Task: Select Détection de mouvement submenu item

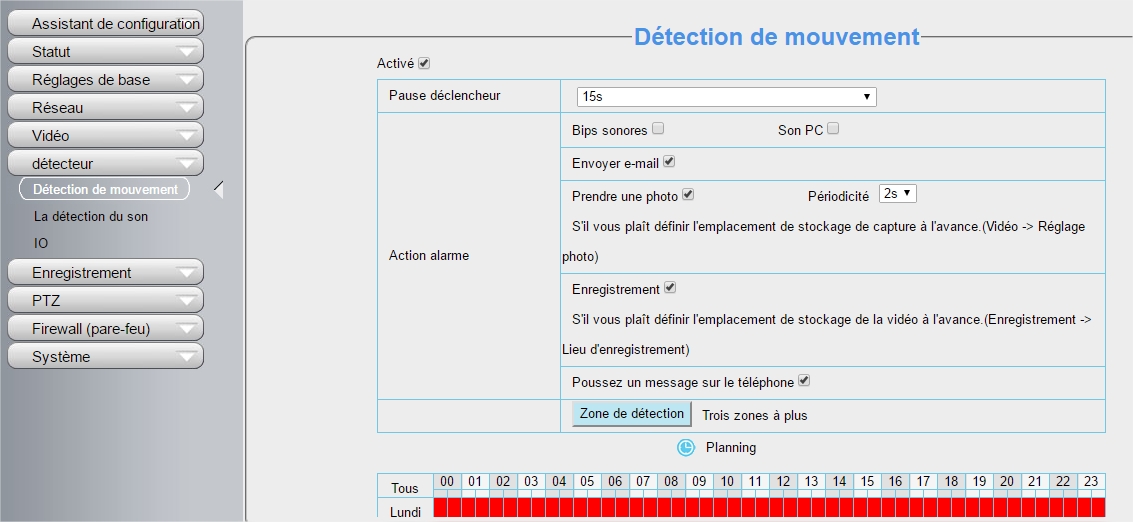Action: pyautogui.click(x=105, y=189)
